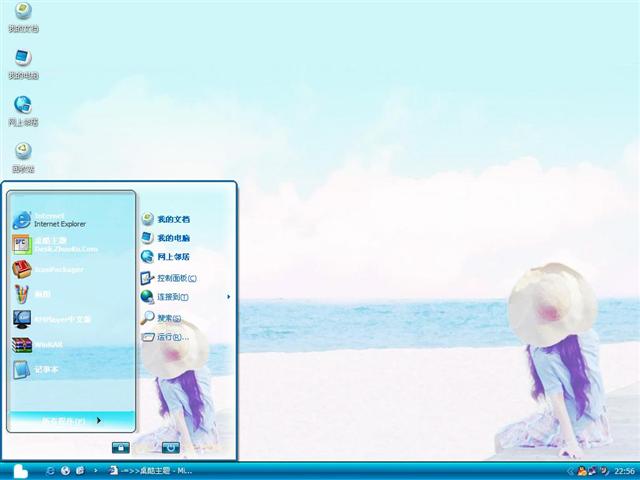Screen dimensions: 640x480
Task: Open WinRAR from the start menu
Action: pyautogui.click(x=38, y=344)
